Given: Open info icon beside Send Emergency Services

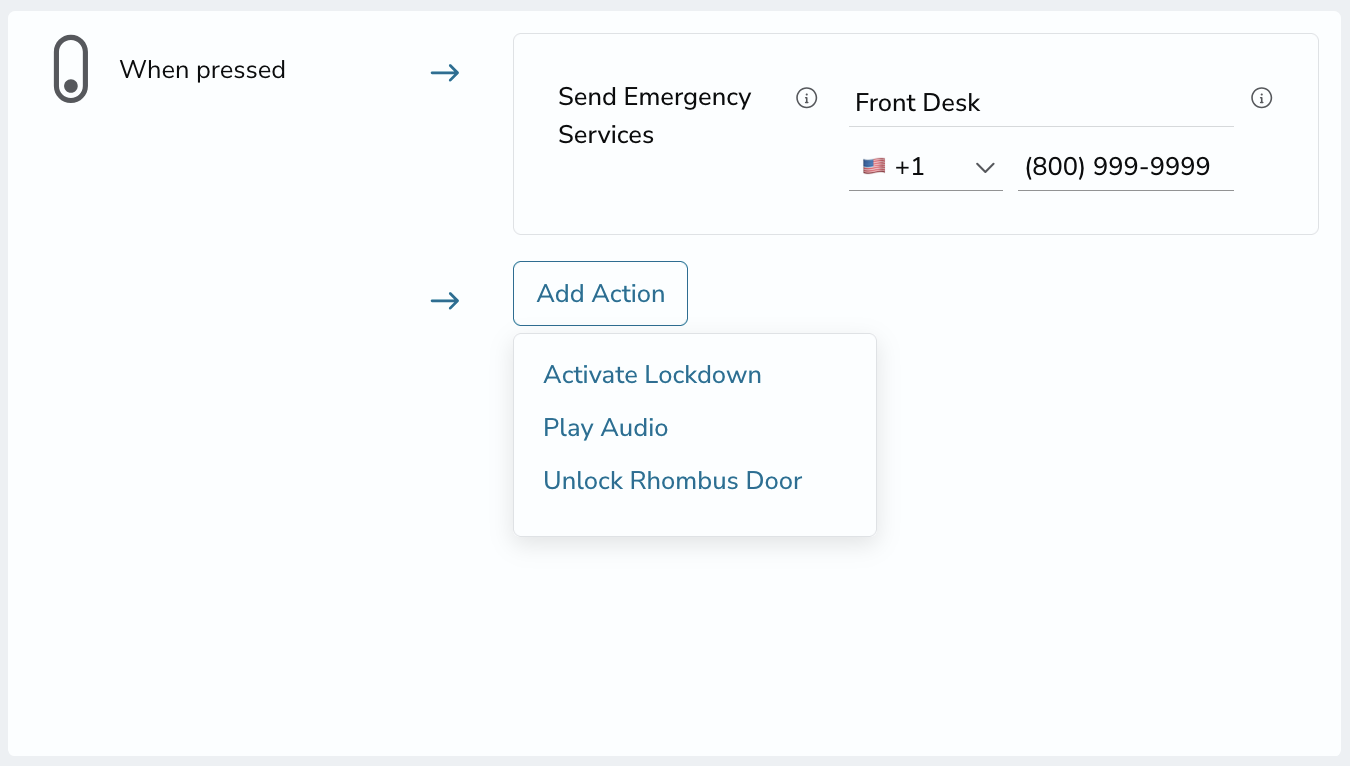Looking at the screenshot, I should (x=806, y=98).
